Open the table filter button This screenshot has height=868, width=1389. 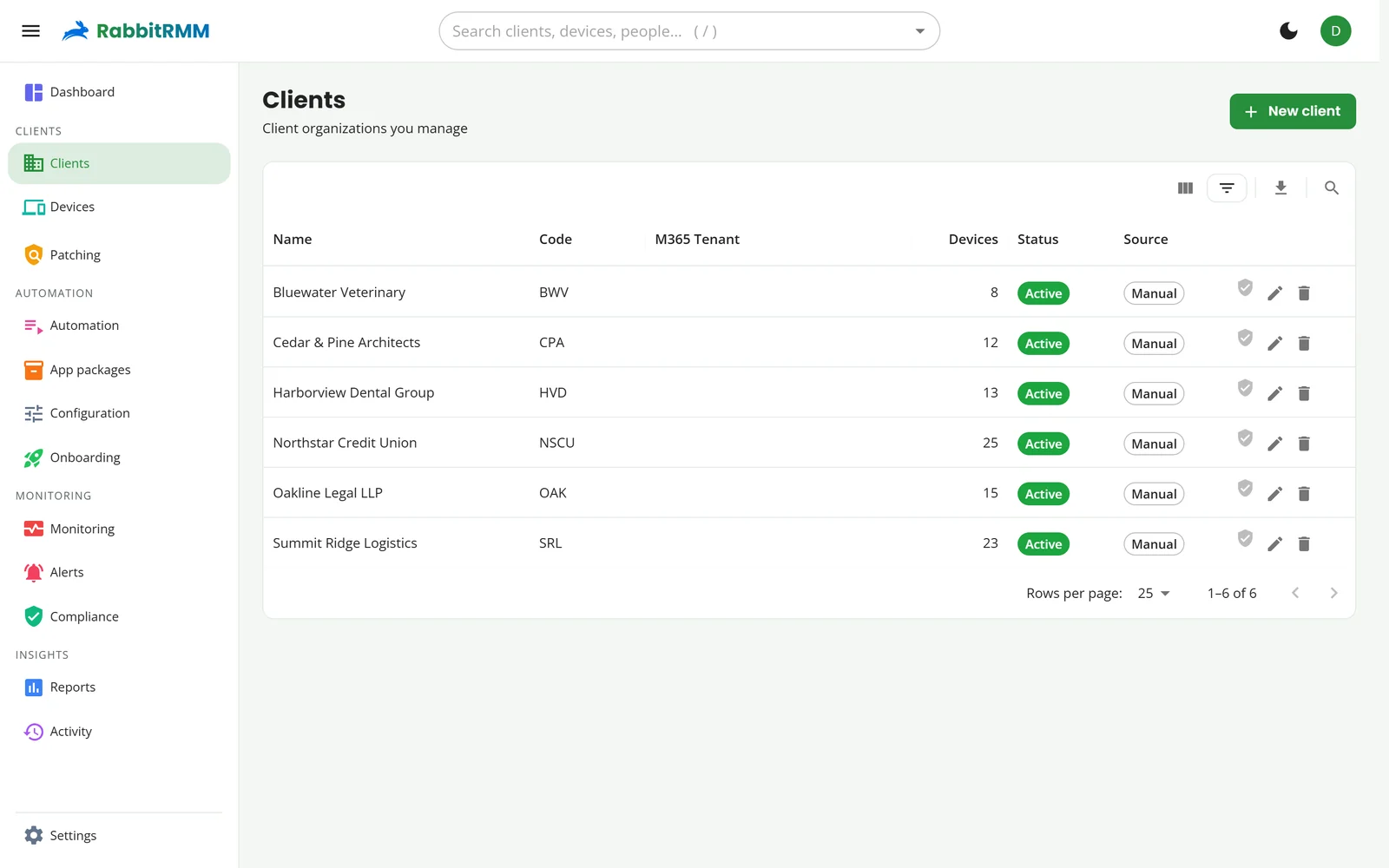[1227, 187]
